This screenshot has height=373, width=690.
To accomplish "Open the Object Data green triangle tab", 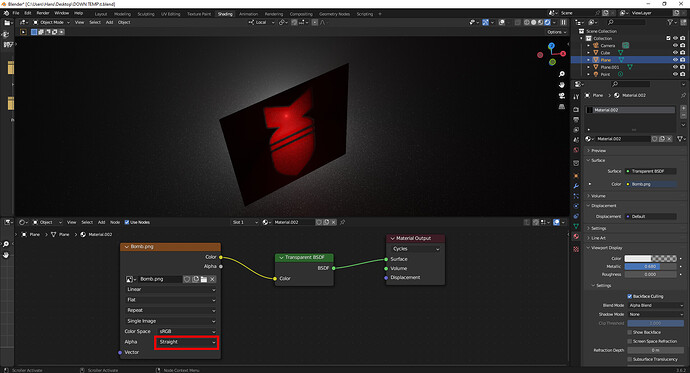I will 576,226.
